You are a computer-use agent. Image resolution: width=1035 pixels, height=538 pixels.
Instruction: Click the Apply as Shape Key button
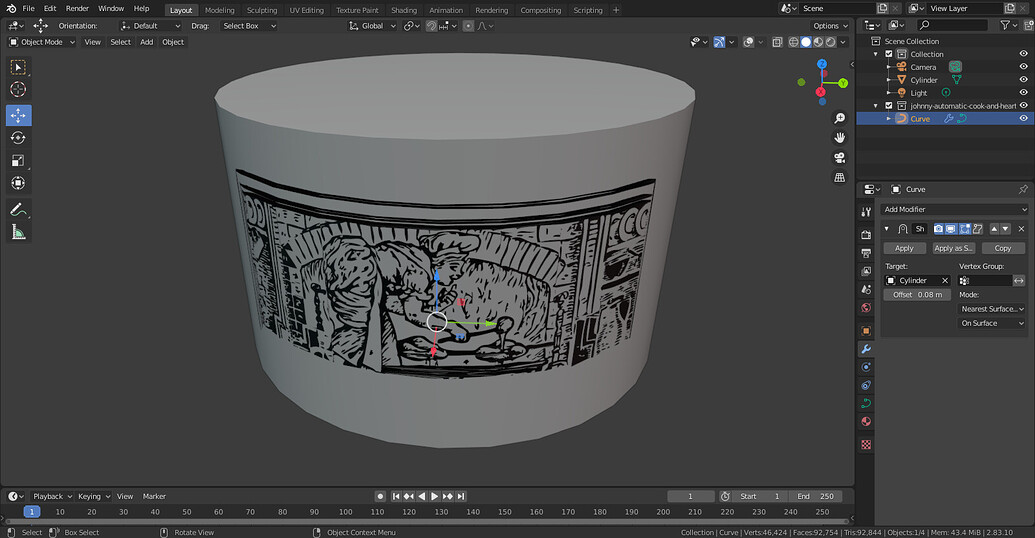pyautogui.click(x=953, y=248)
